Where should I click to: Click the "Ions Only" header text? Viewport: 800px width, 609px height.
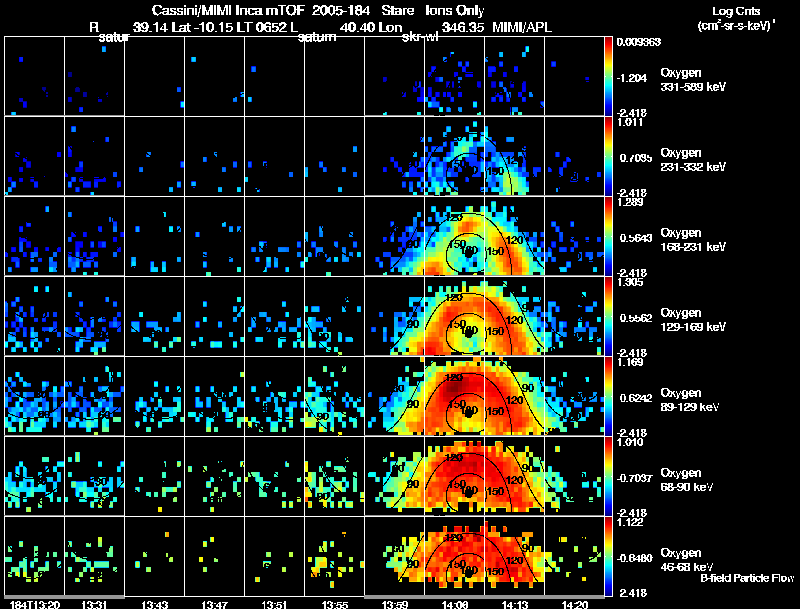[455, 11]
